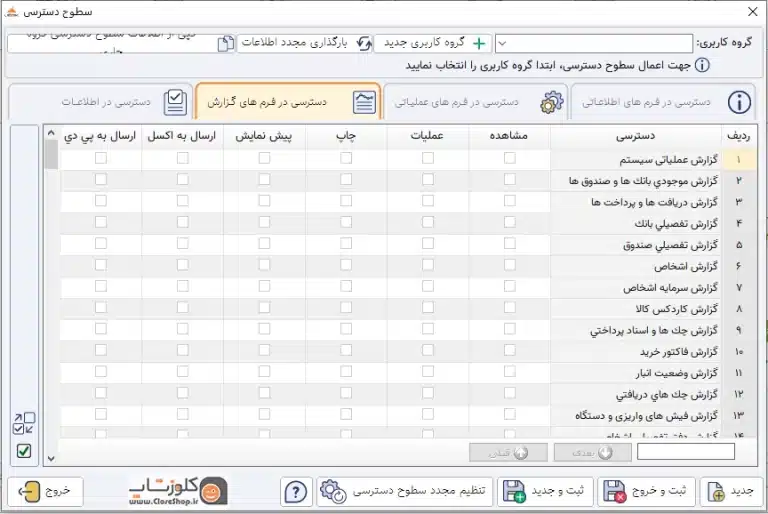The height and width of the screenshot is (514, 768).
Task: Click the گروه کاربری combo box field
Action: click(594, 44)
